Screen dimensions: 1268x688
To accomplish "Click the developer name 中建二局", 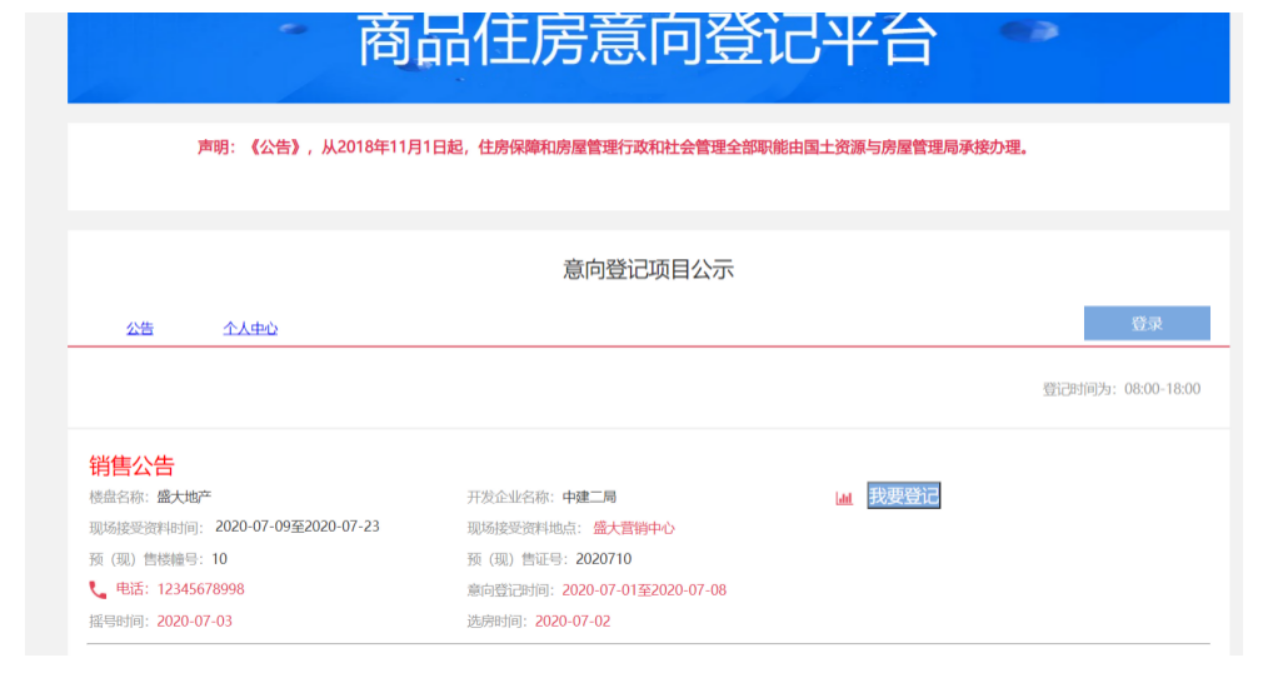I will coord(589,497).
